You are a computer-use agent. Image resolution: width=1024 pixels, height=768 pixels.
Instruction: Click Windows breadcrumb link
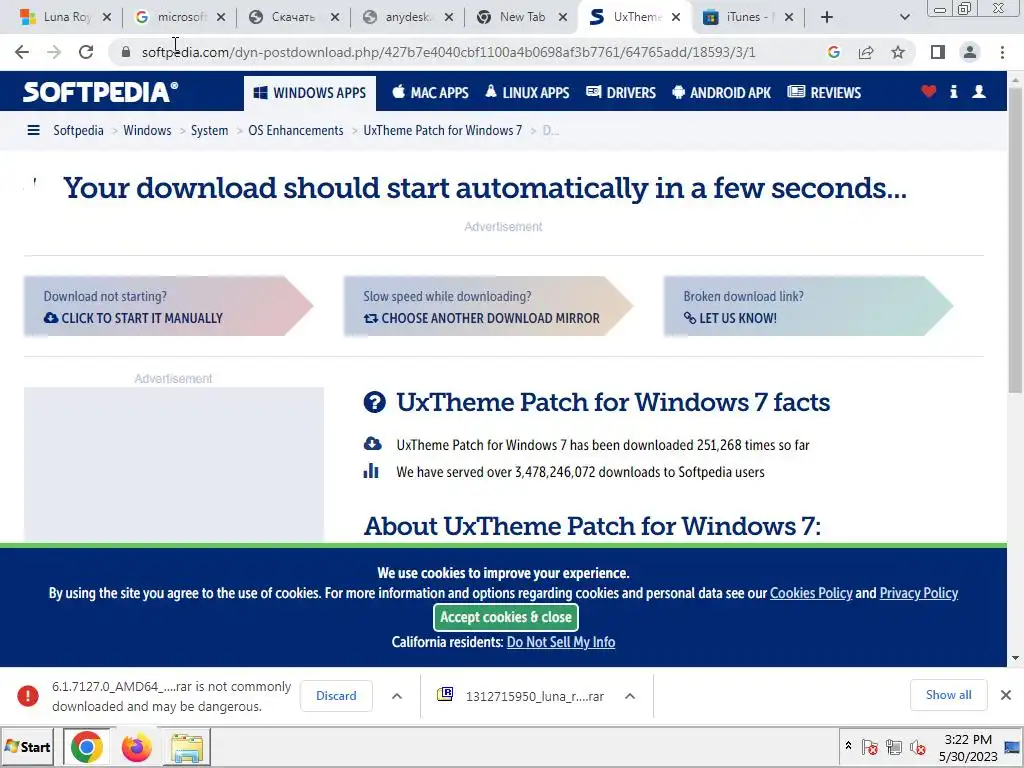pos(147,131)
